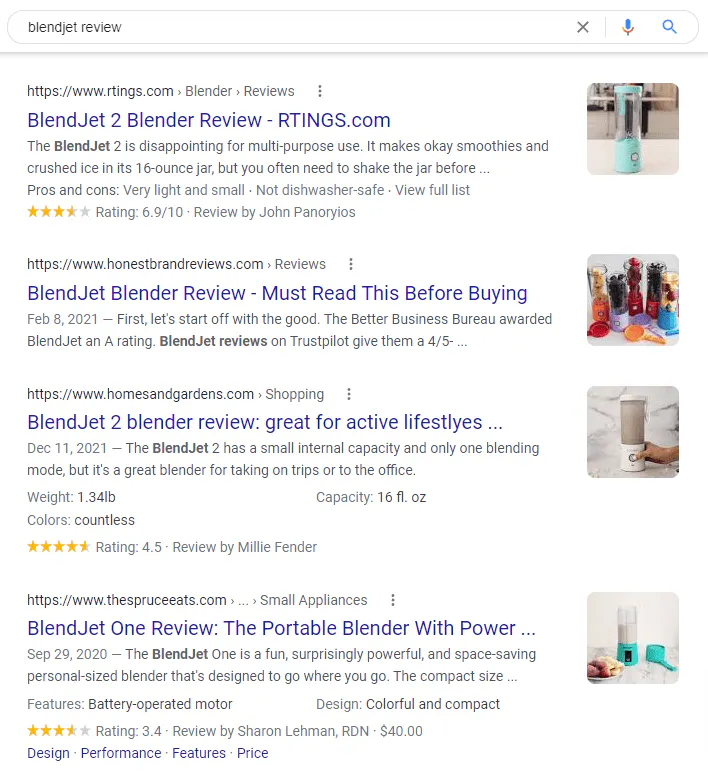
Task: Jump to the Design section sitelink
Action: tap(48, 753)
